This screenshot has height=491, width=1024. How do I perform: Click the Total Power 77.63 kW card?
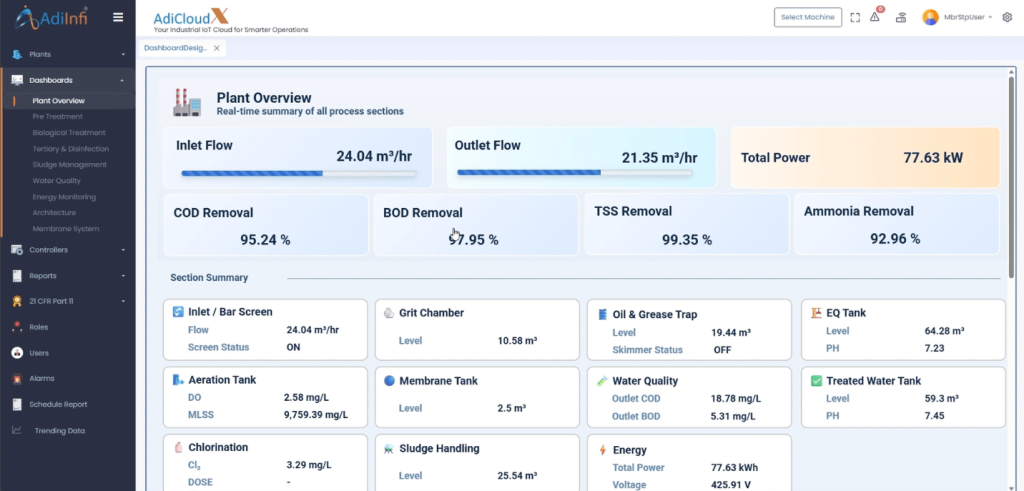click(865, 157)
